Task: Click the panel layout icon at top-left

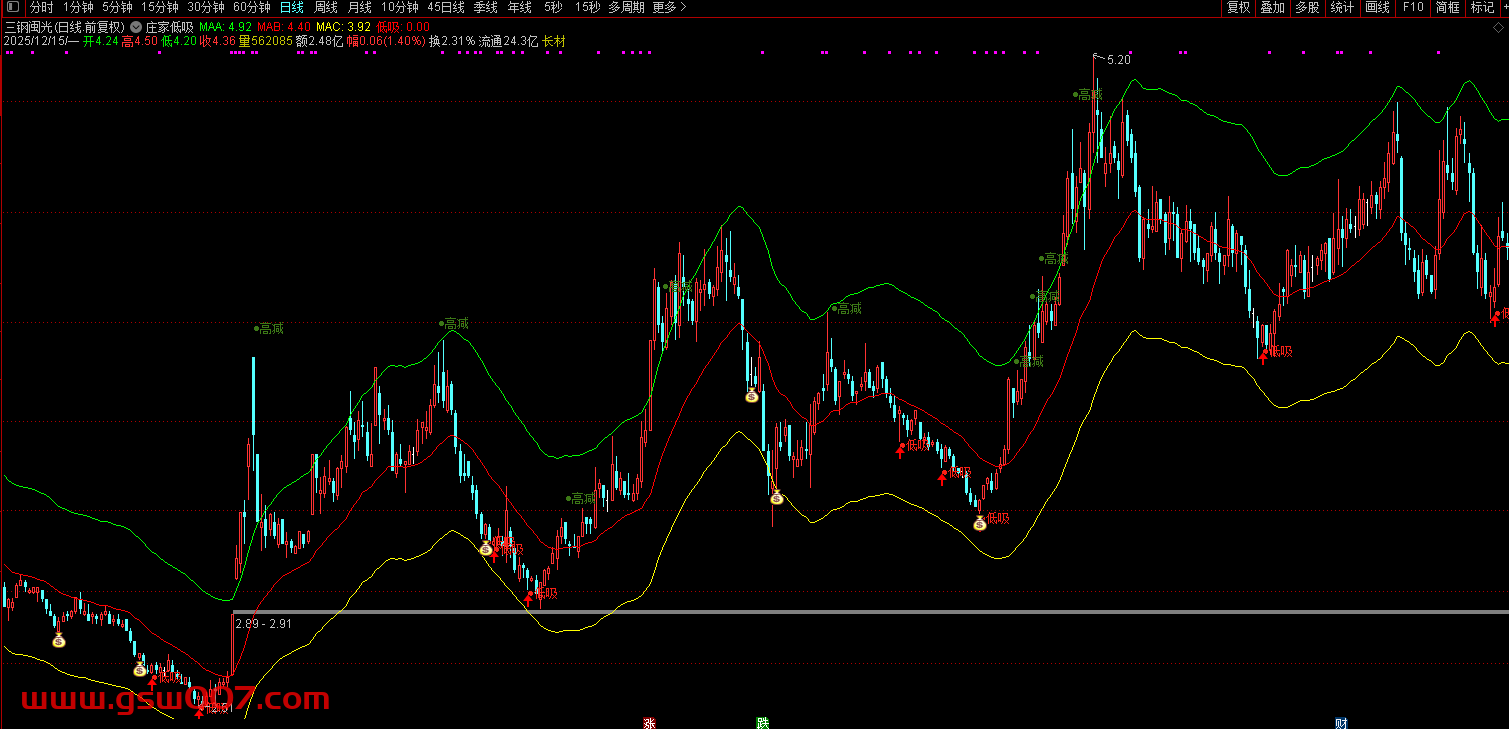Action: coord(12,7)
